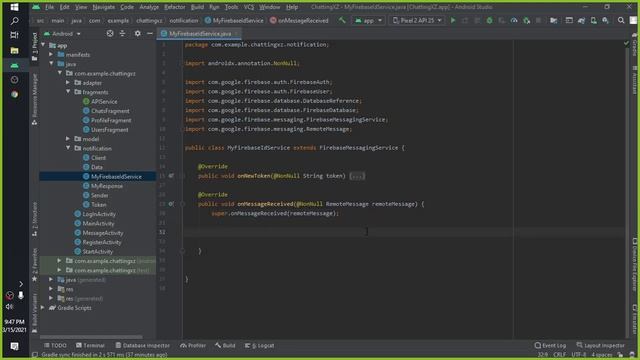
Task: Click the Build tool window button
Action: tap(225, 345)
